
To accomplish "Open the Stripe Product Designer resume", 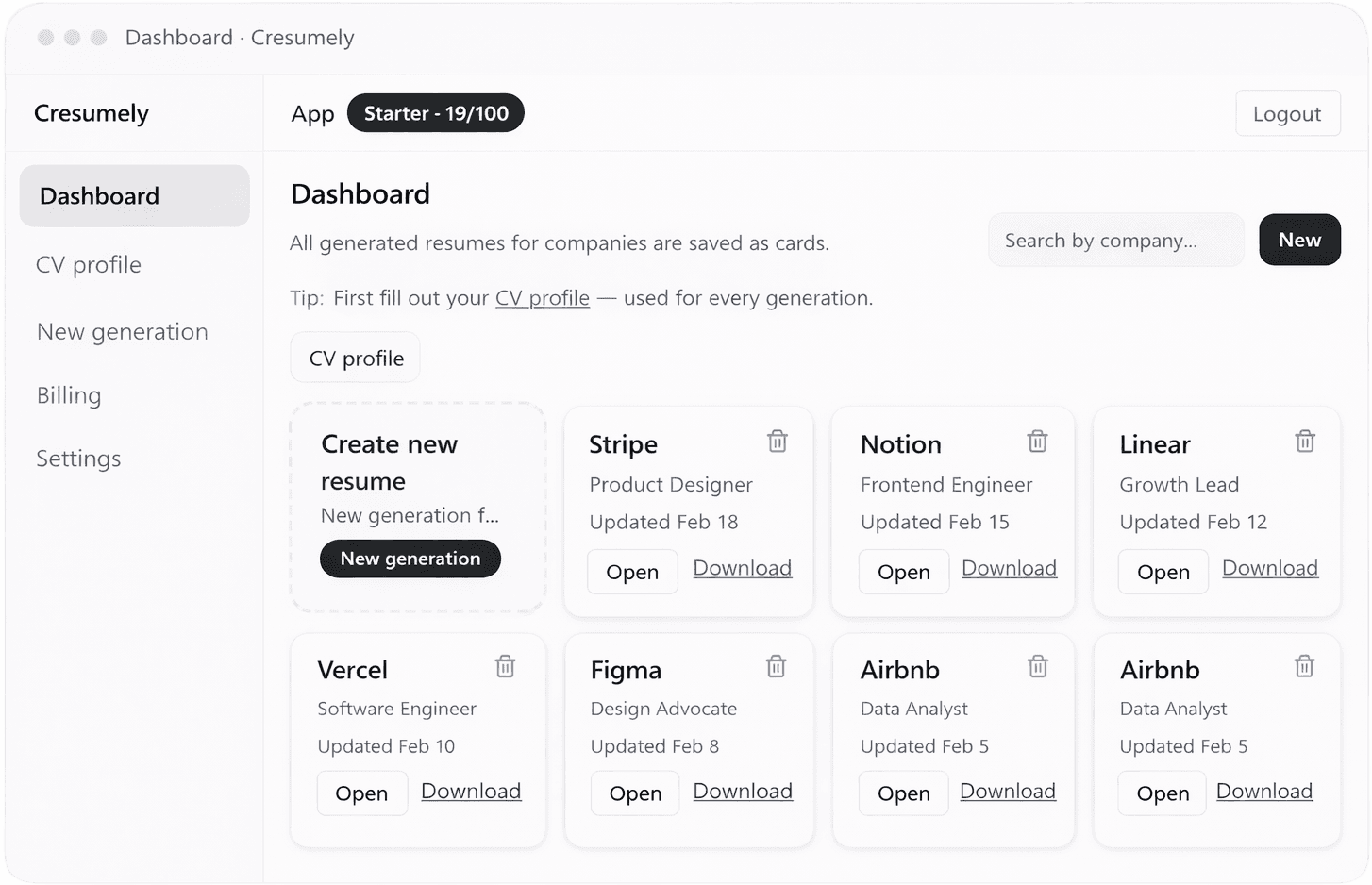I will click(x=632, y=571).
